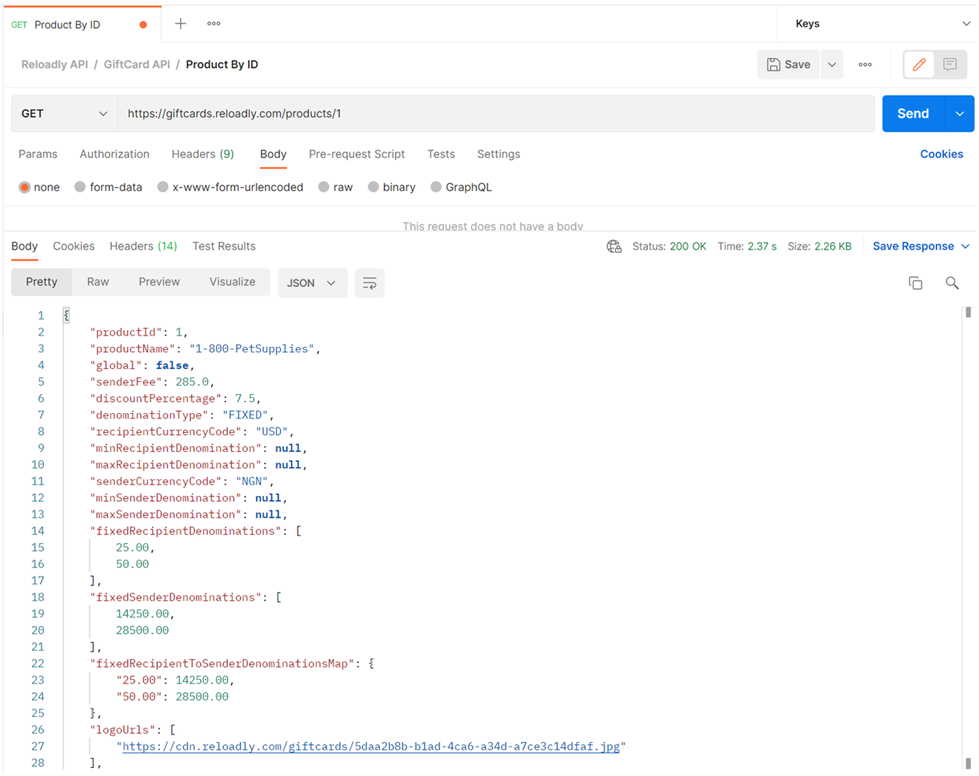This screenshot has height=776, width=979.
Task: Click the "FIXED" denominationType value
Action: (245, 415)
